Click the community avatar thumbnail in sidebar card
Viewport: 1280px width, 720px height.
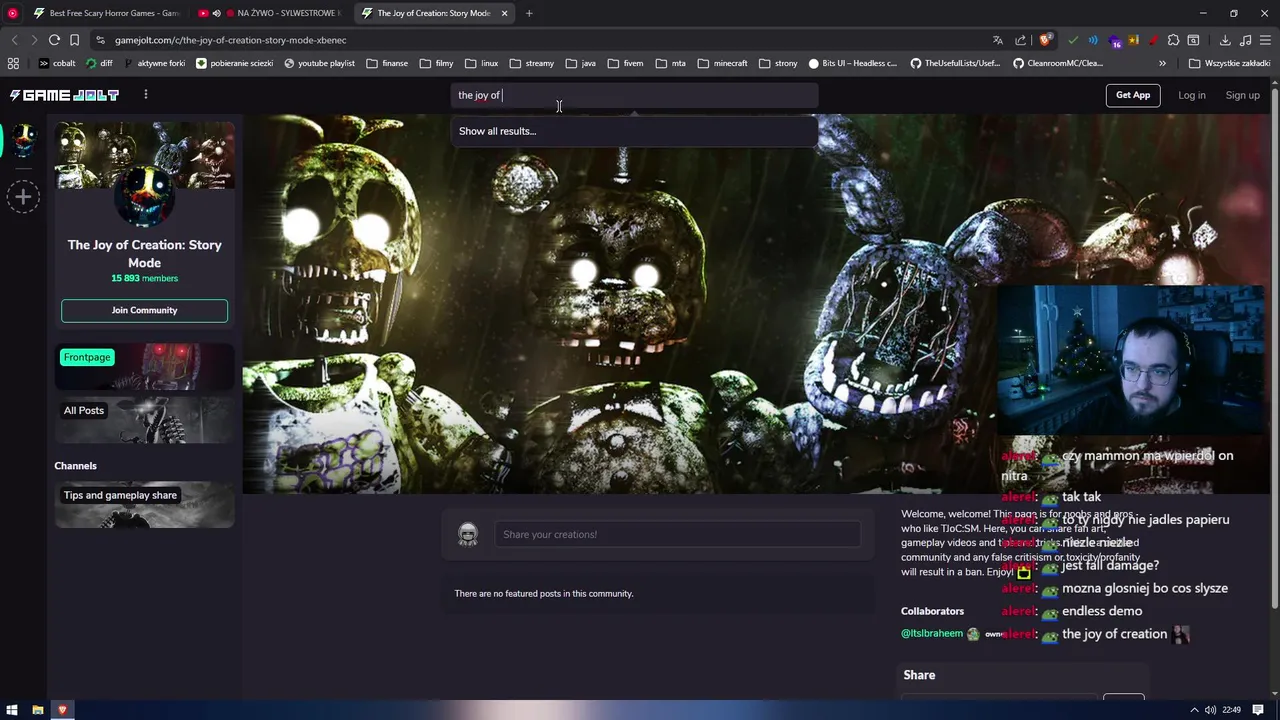[x=145, y=195]
